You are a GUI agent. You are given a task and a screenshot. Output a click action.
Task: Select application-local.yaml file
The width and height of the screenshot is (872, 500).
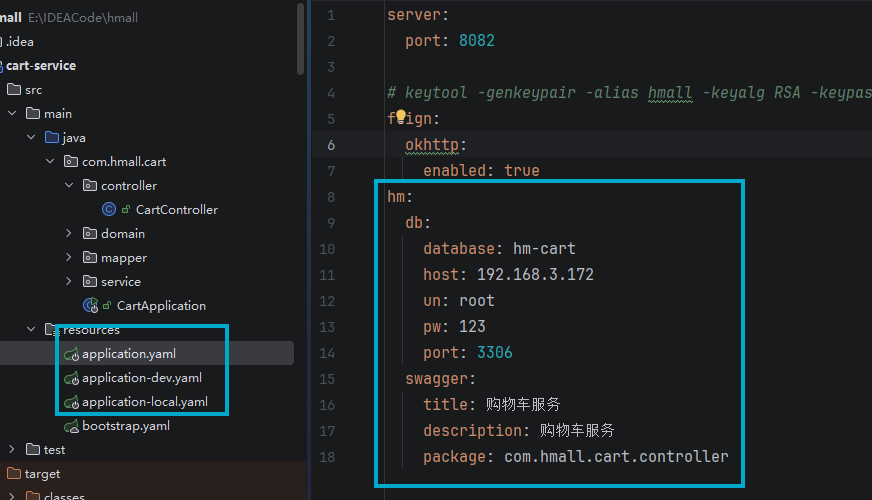145,402
